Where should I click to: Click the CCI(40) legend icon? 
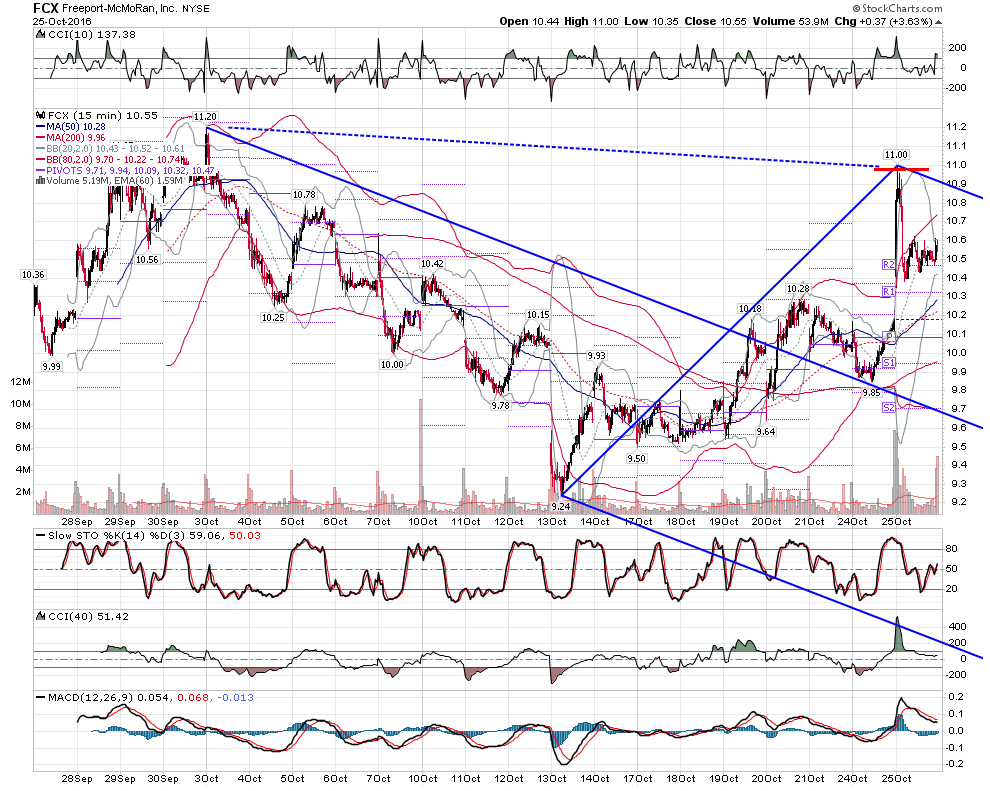tap(42, 616)
